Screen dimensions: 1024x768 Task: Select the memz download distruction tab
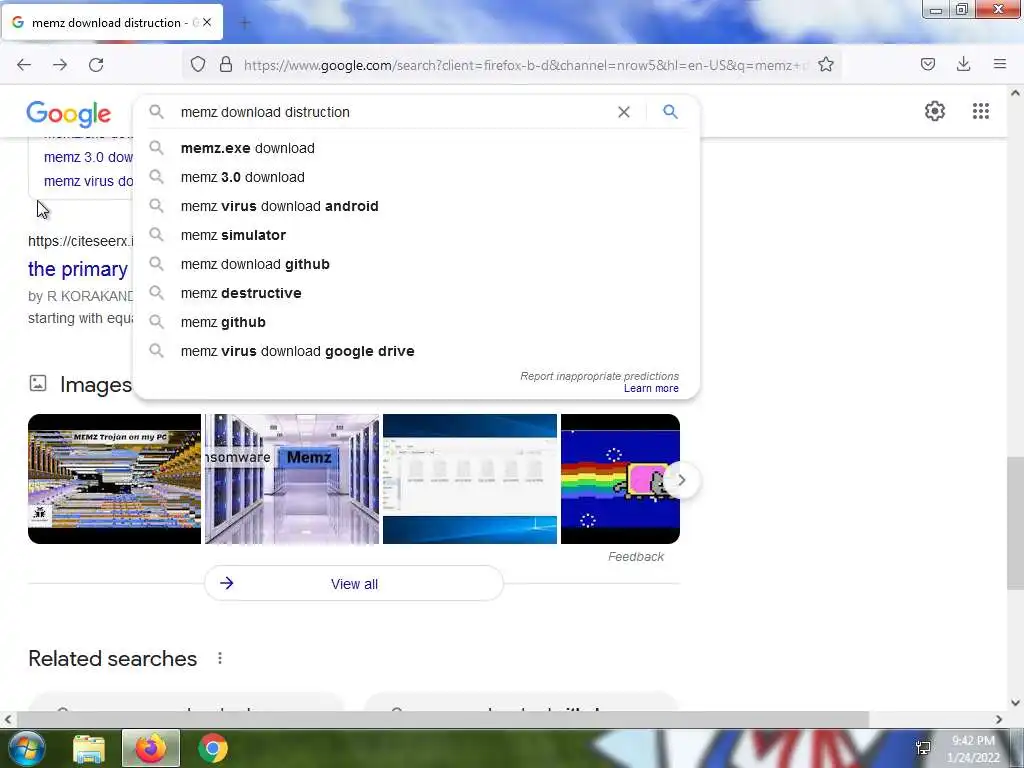coord(112,22)
